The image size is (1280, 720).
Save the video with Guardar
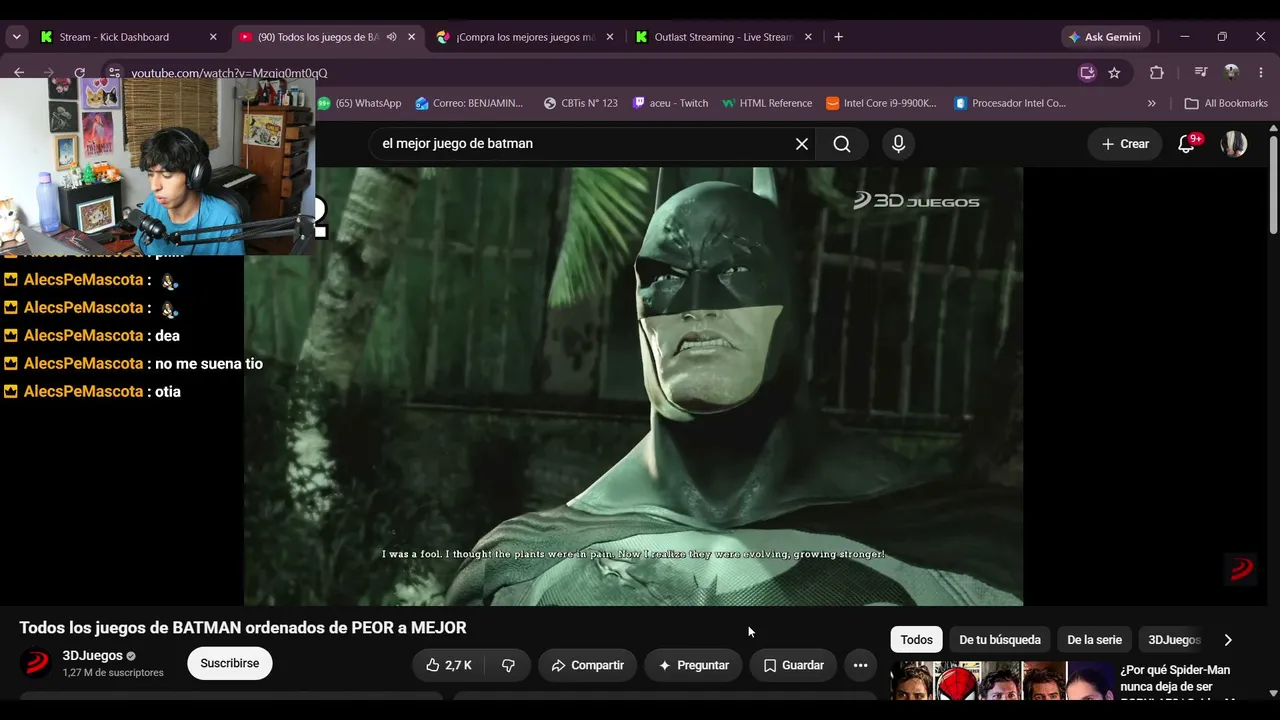tap(793, 665)
